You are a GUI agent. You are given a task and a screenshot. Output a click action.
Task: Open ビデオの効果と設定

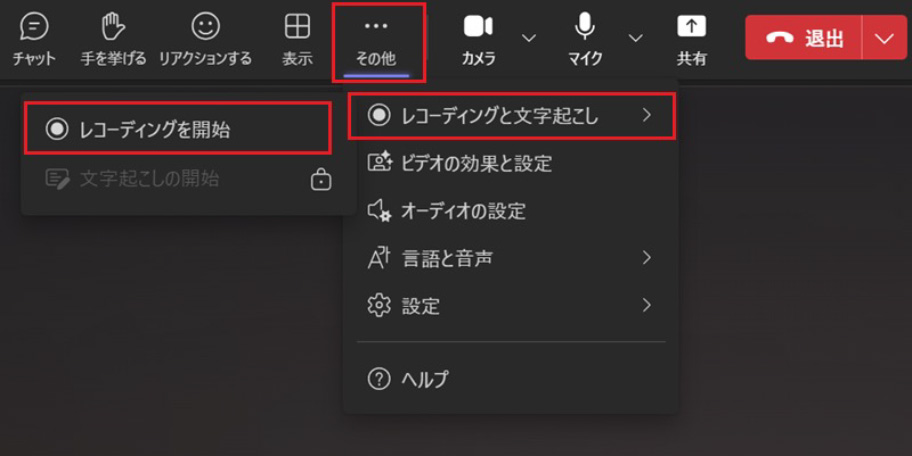pyautogui.click(x=510, y=163)
